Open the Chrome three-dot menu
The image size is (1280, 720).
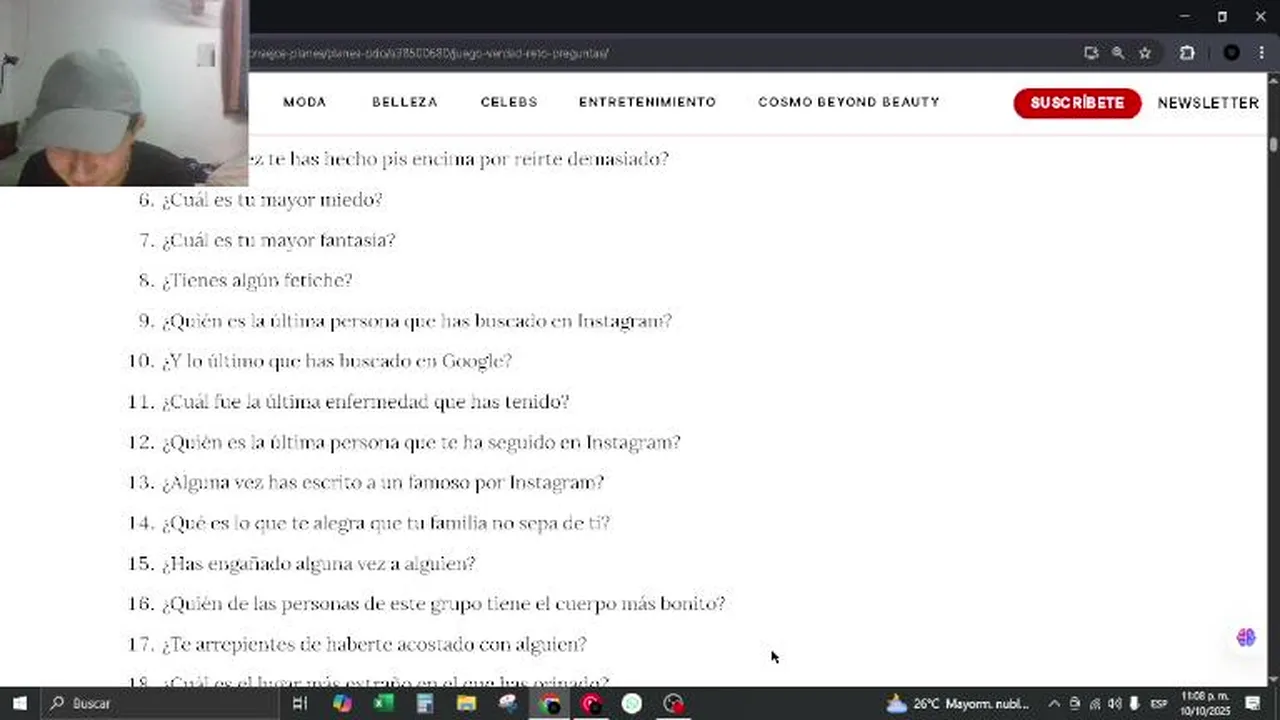coord(1261,53)
